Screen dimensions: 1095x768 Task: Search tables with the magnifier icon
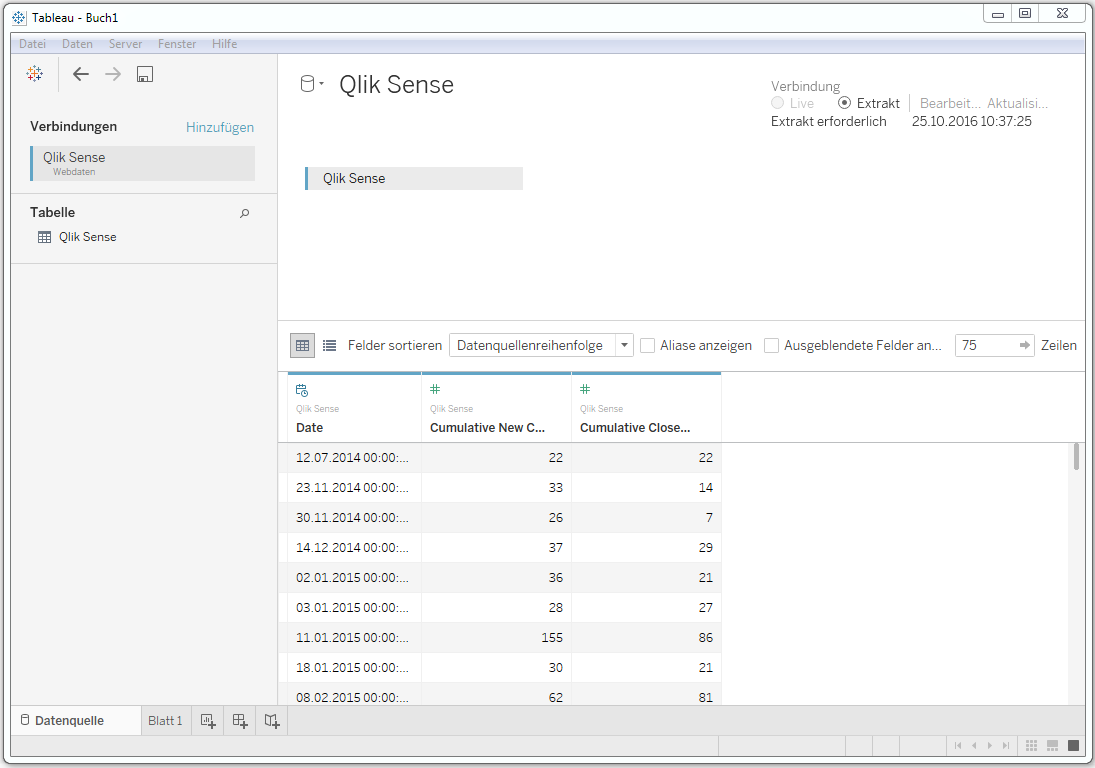tap(244, 213)
